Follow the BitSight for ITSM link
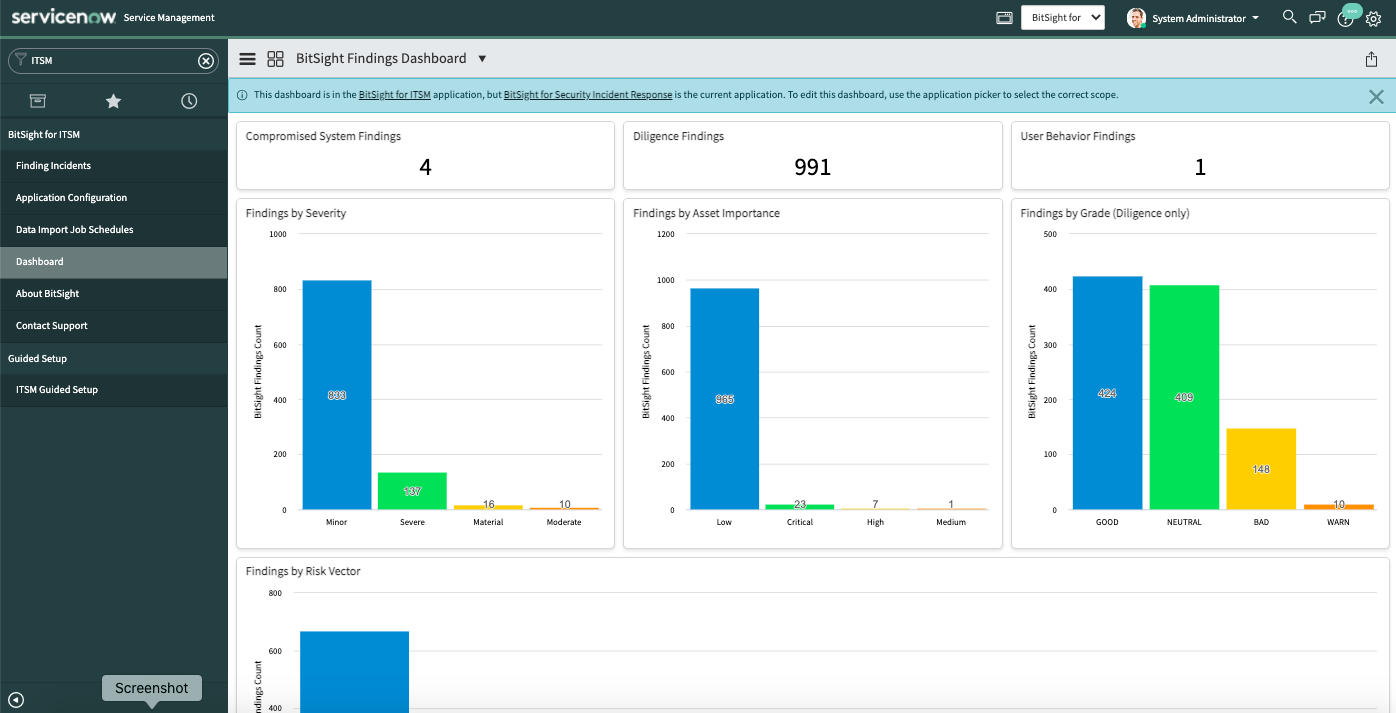The width and height of the screenshot is (1396, 713). 394,95
